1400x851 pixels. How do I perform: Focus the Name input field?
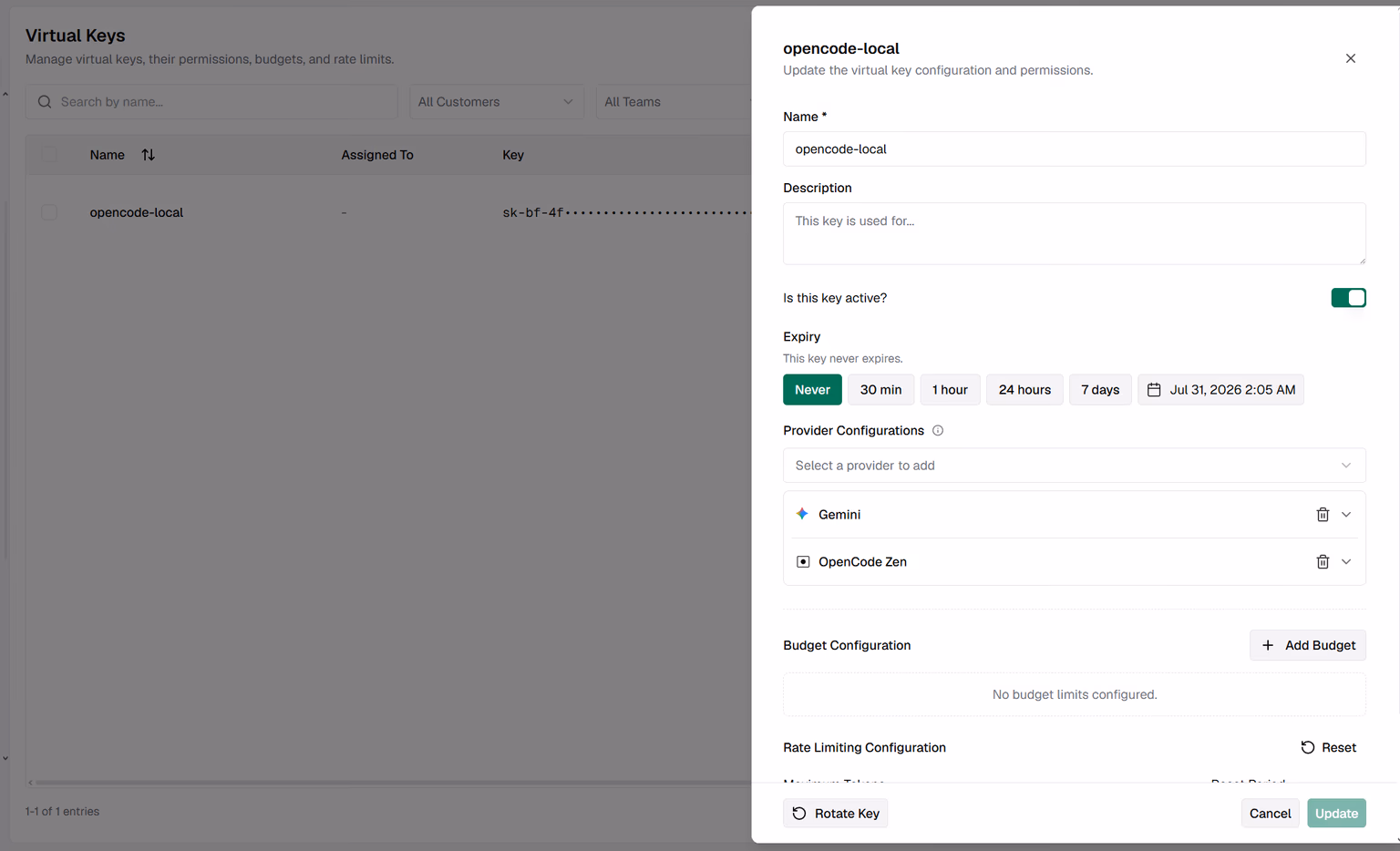point(1074,149)
